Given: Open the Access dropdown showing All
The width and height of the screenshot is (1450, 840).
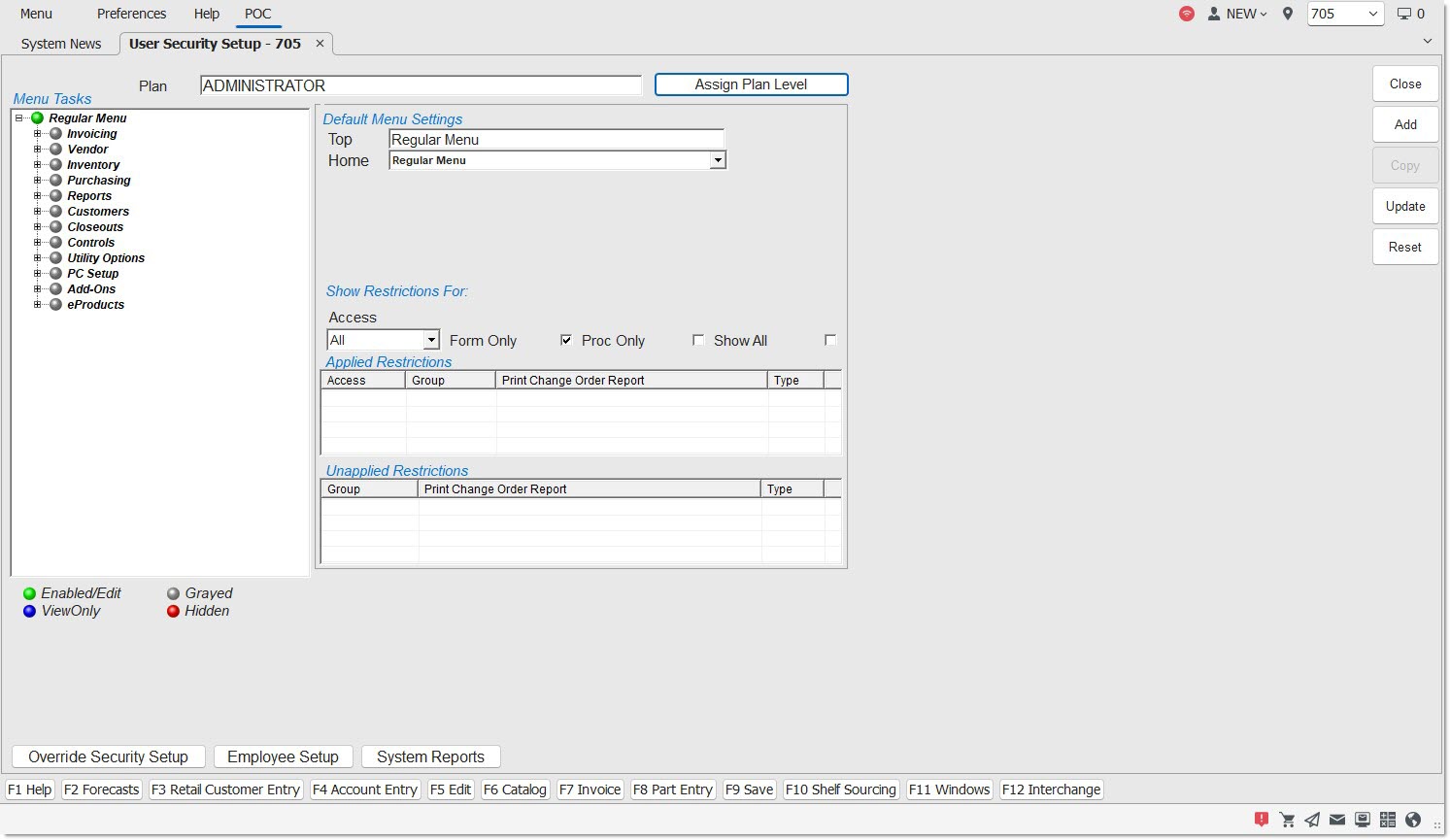Looking at the screenshot, I should click(431, 340).
